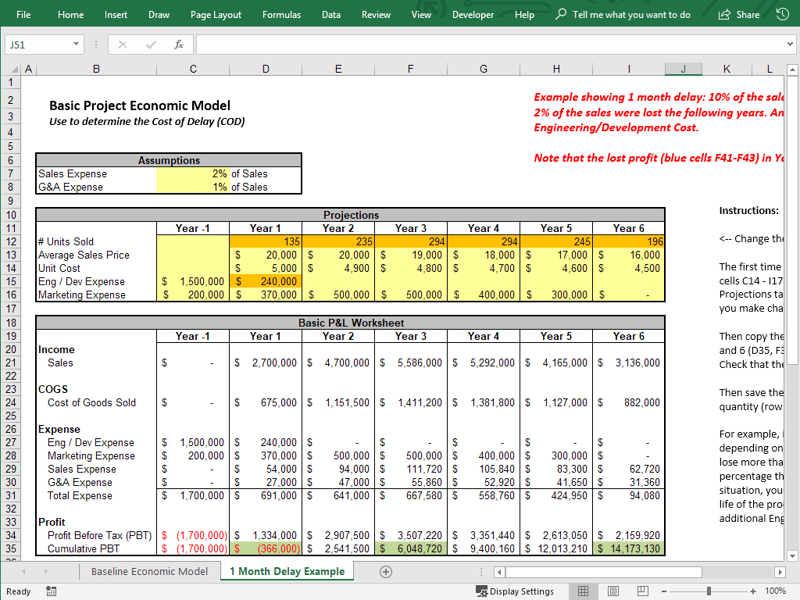Image resolution: width=800 pixels, height=600 pixels.
Task: Click the 100% zoom level button
Action: point(776,591)
